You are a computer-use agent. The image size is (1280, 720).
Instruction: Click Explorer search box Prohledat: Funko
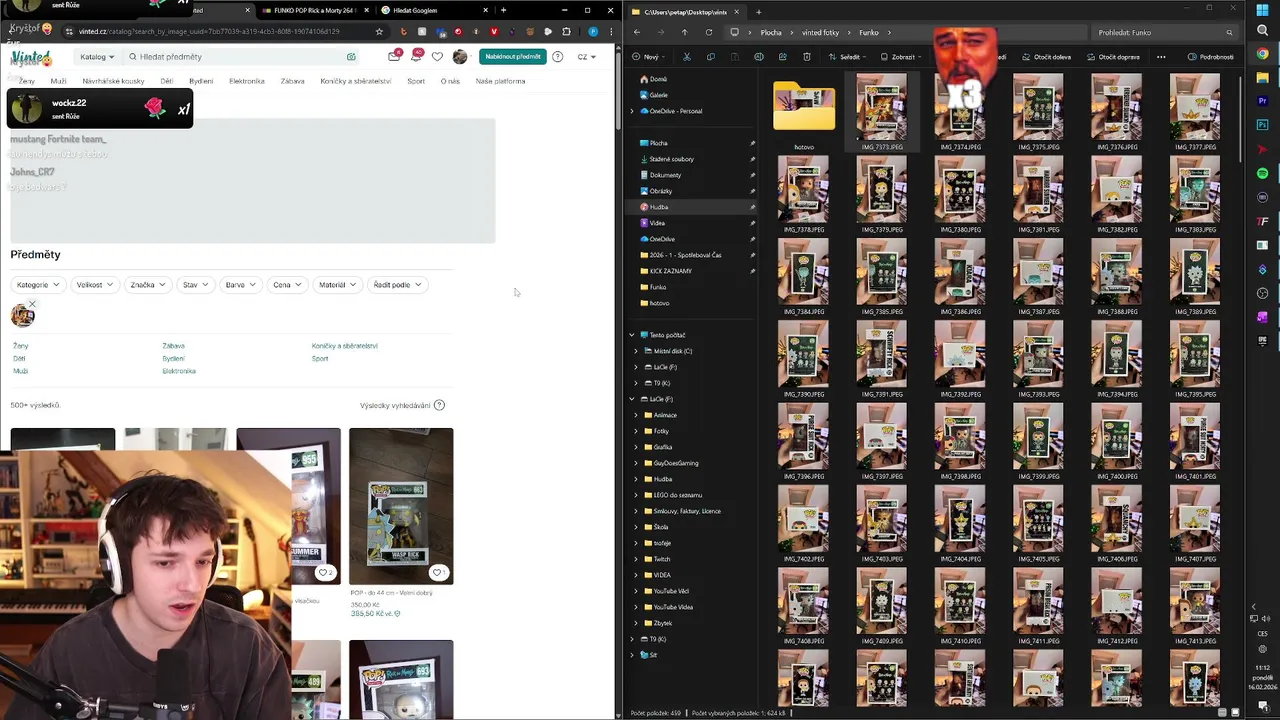[x=1163, y=32]
